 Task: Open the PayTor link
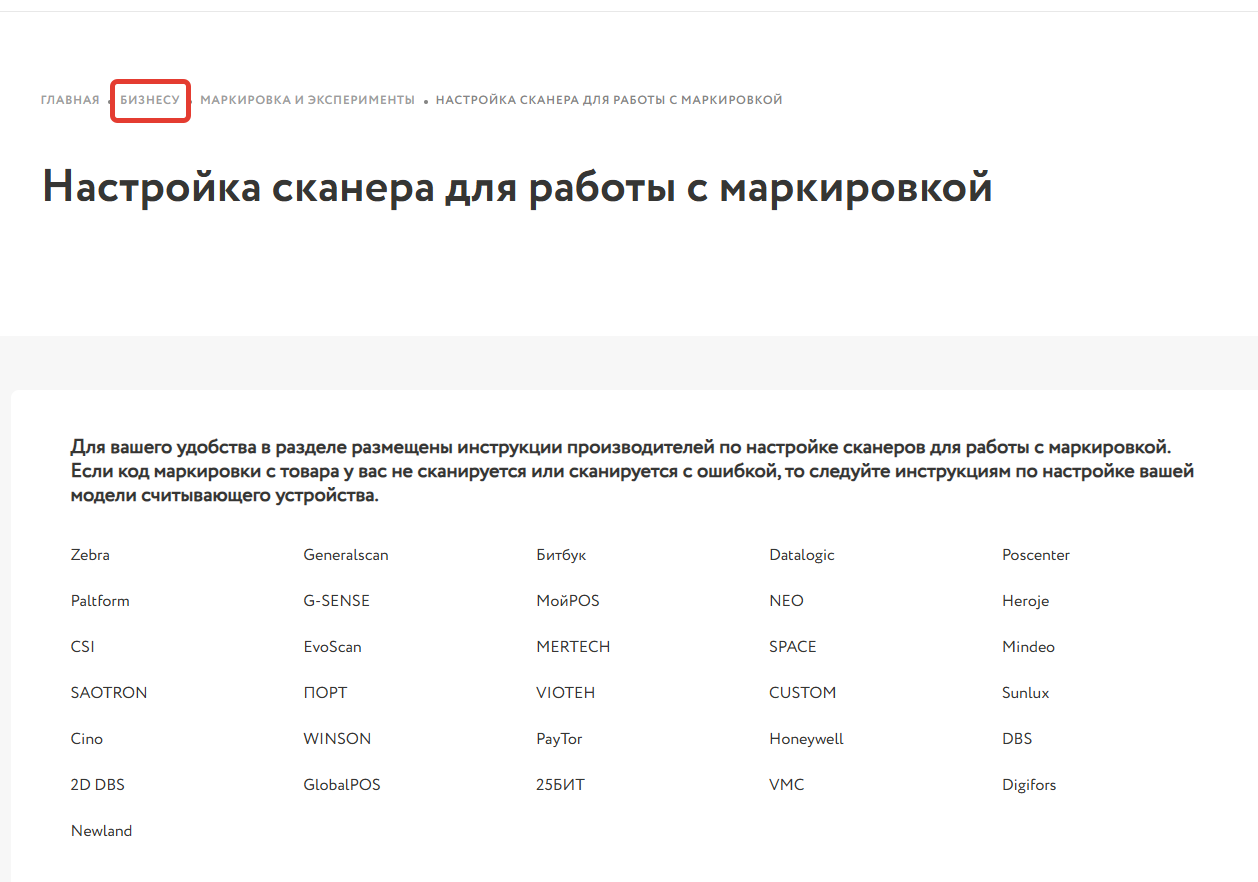559,739
